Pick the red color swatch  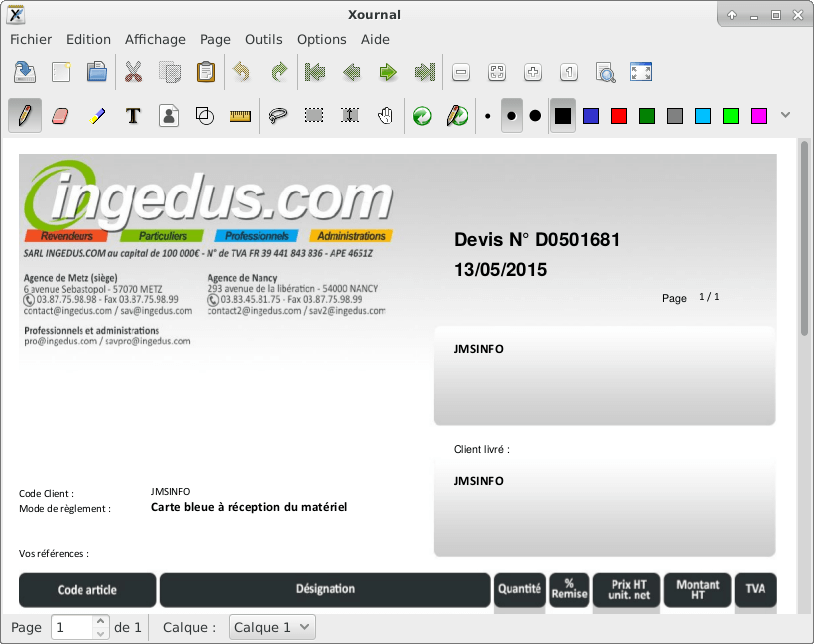click(x=619, y=116)
